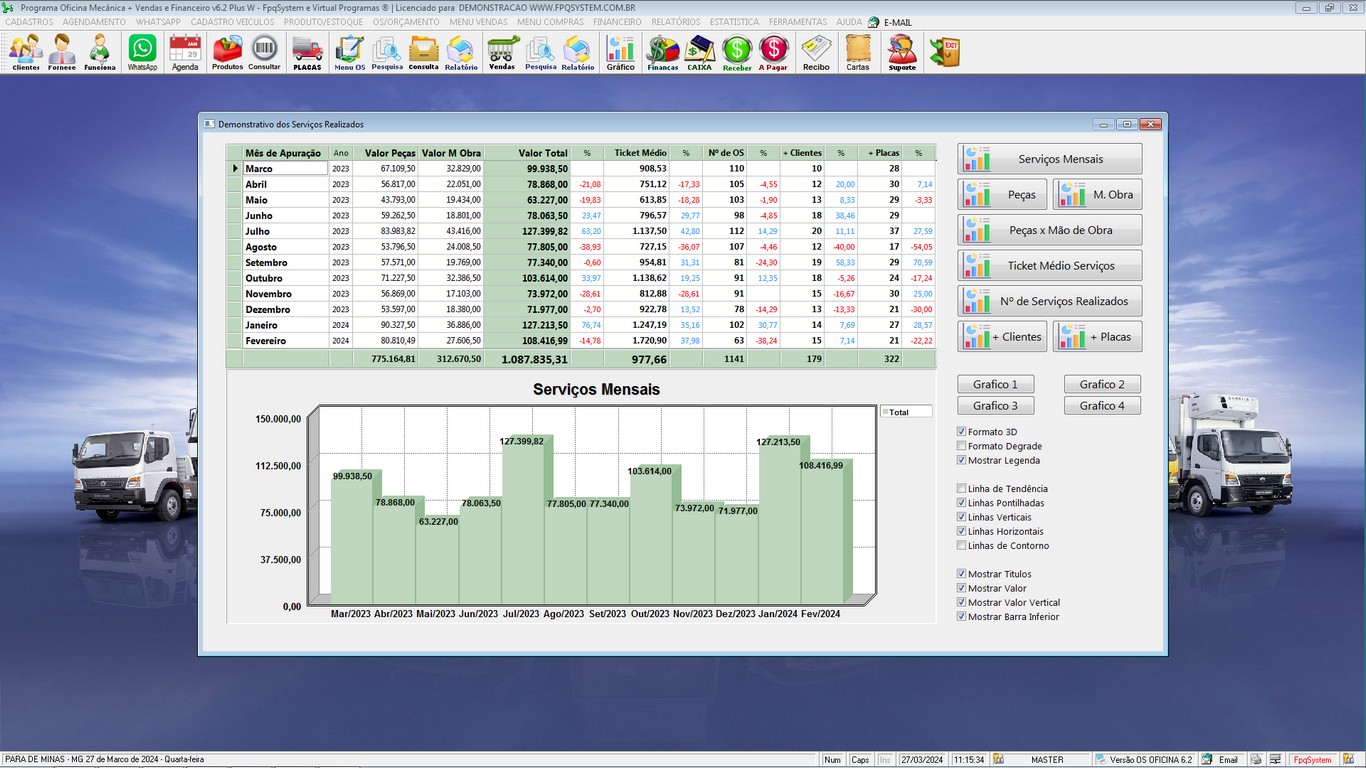The image size is (1366, 768).
Task: Select the Julho row in the table
Action: tap(581, 231)
